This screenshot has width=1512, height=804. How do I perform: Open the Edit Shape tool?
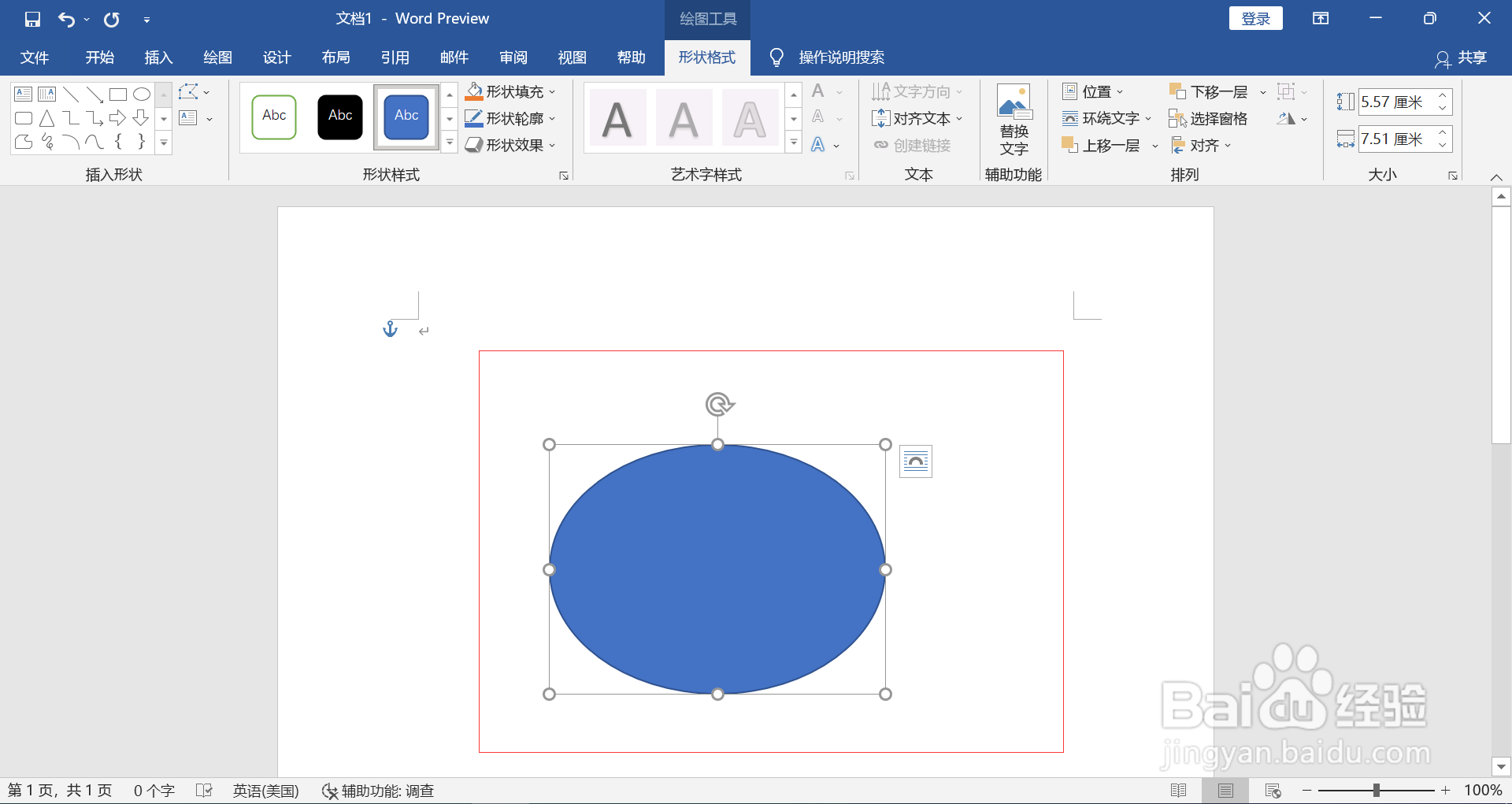[x=194, y=92]
